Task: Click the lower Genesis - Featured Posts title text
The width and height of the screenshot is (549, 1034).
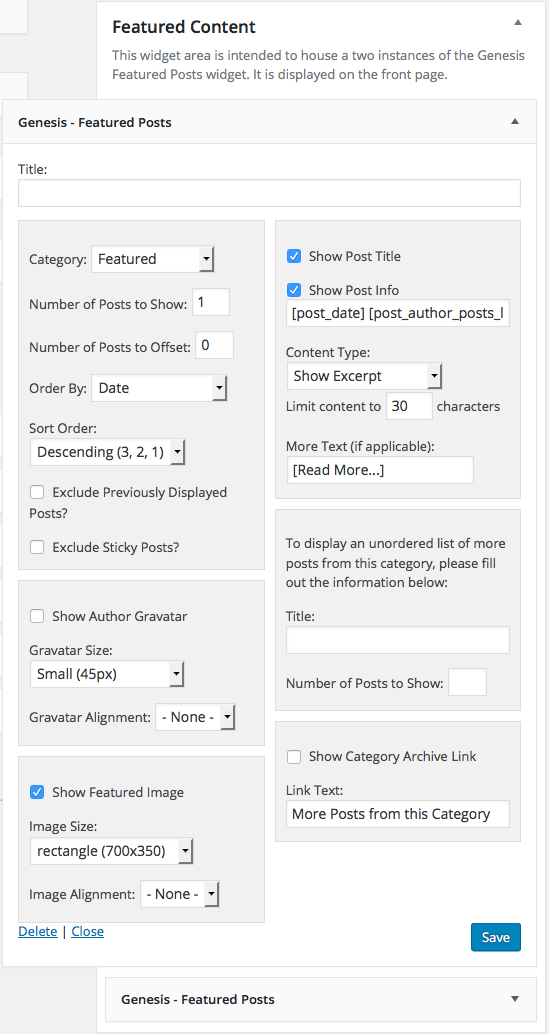Action: 198,999
